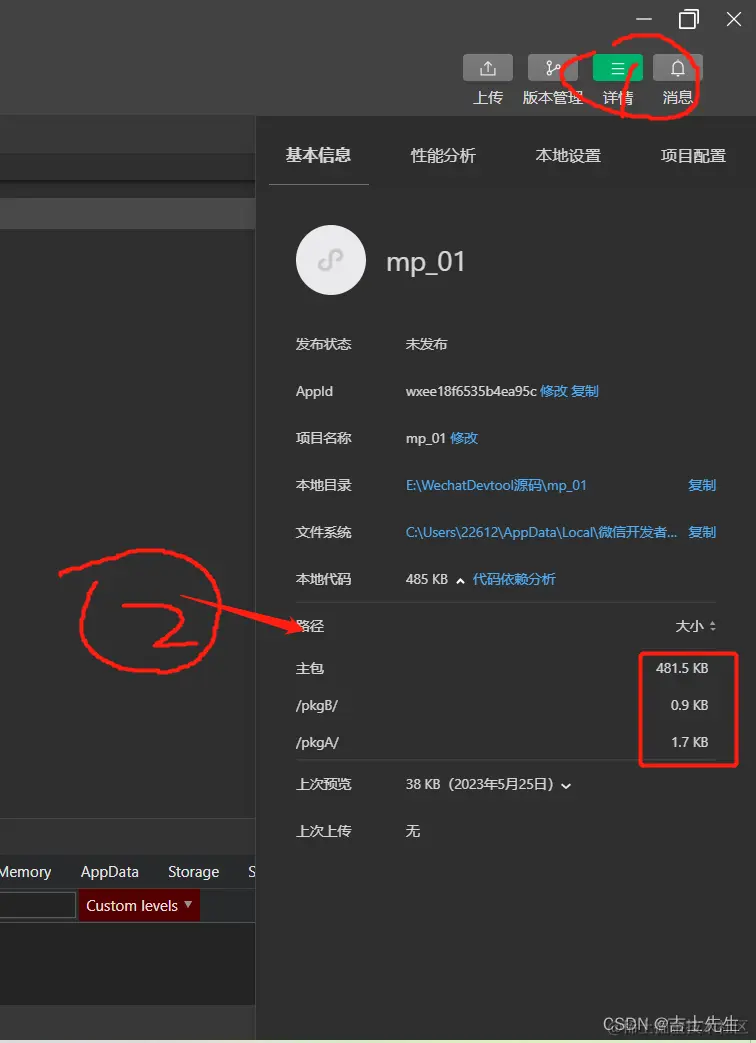Open the AppData debugger tab
This screenshot has height=1043, width=756.
tap(110, 872)
